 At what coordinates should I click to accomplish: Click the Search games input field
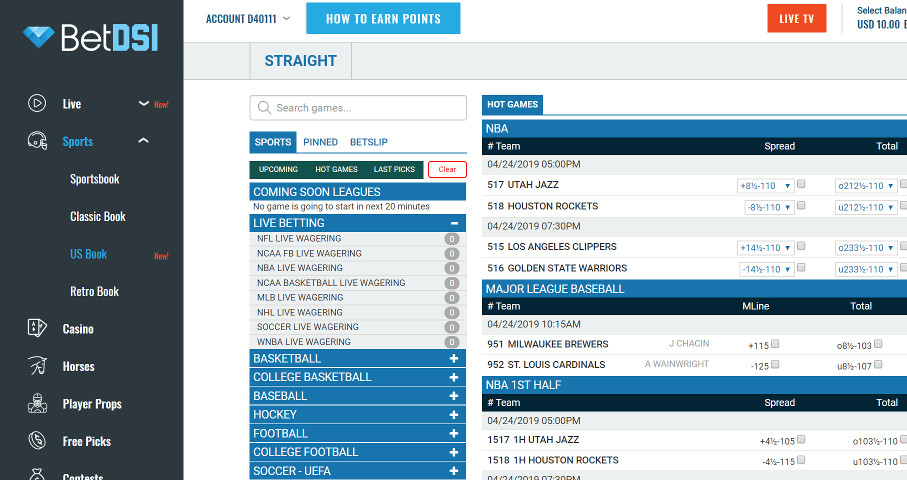[358, 108]
